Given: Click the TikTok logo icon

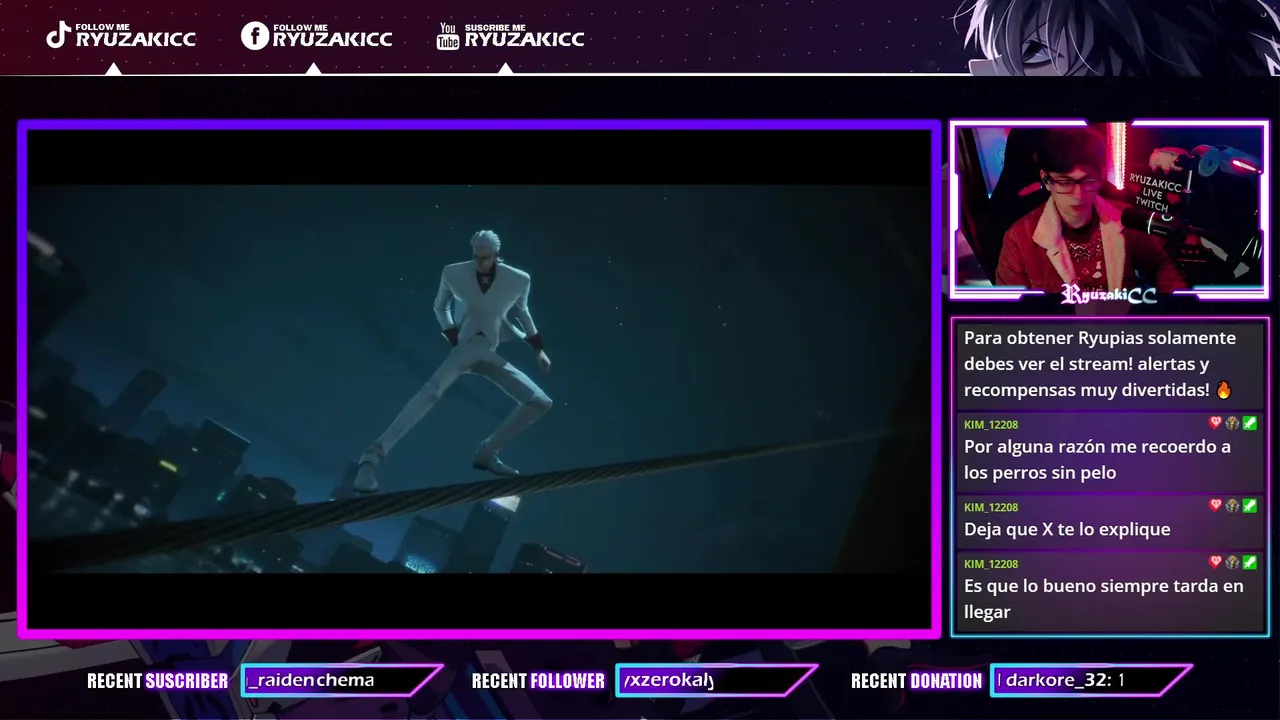Looking at the screenshot, I should coord(58,35).
